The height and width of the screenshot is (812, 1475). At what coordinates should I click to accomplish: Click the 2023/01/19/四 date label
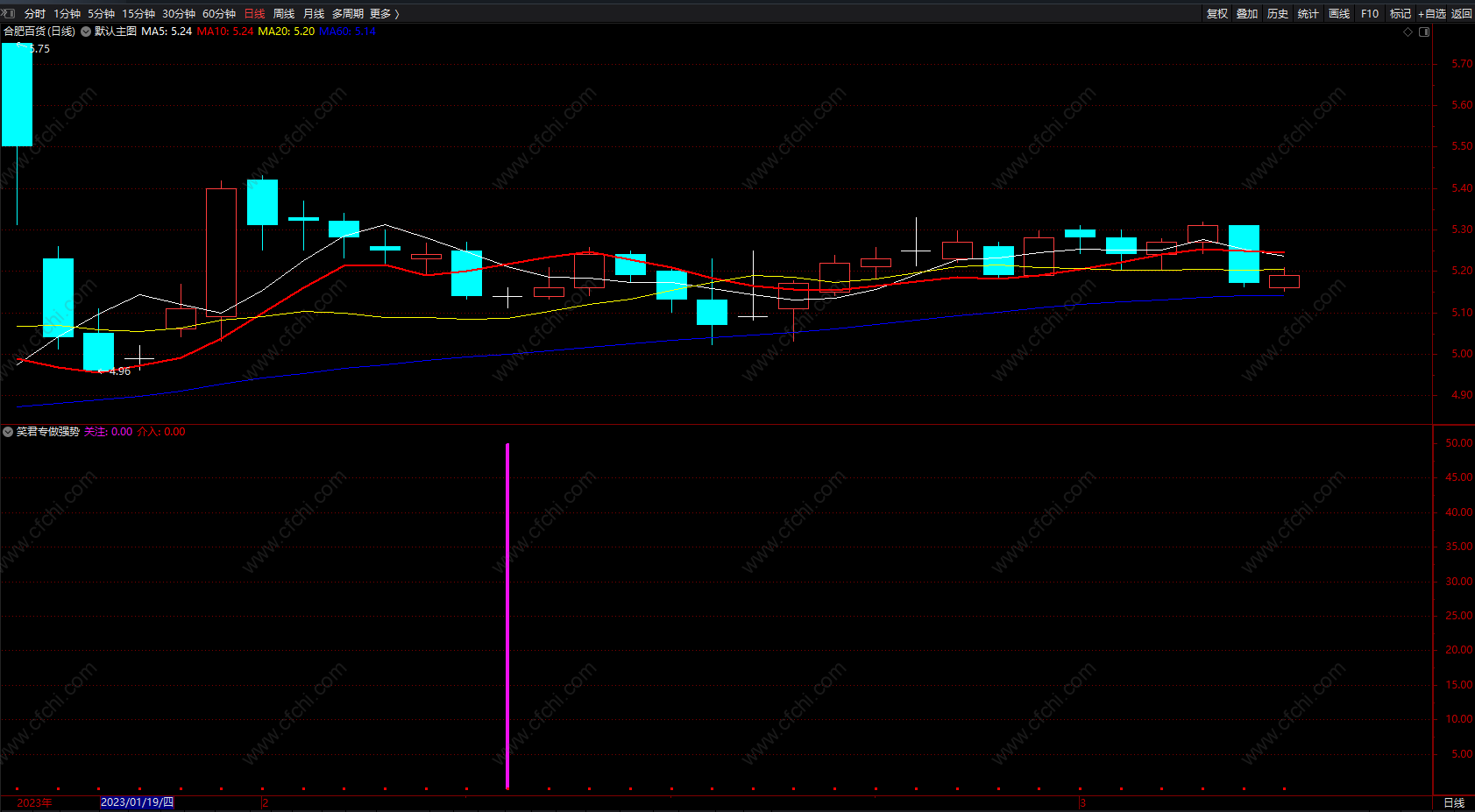pyautogui.click(x=138, y=802)
